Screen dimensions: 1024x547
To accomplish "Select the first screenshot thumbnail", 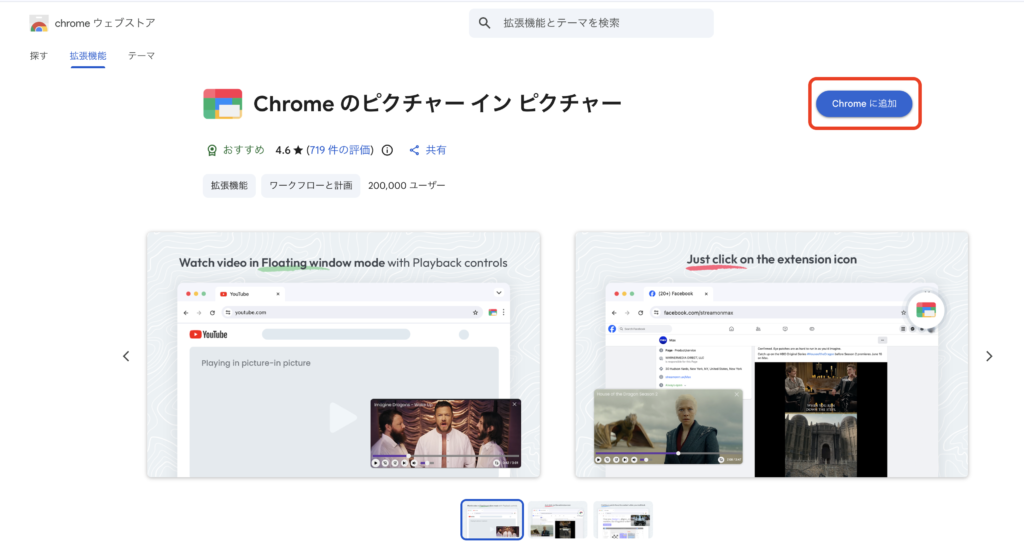I will [x=491, y=520].
